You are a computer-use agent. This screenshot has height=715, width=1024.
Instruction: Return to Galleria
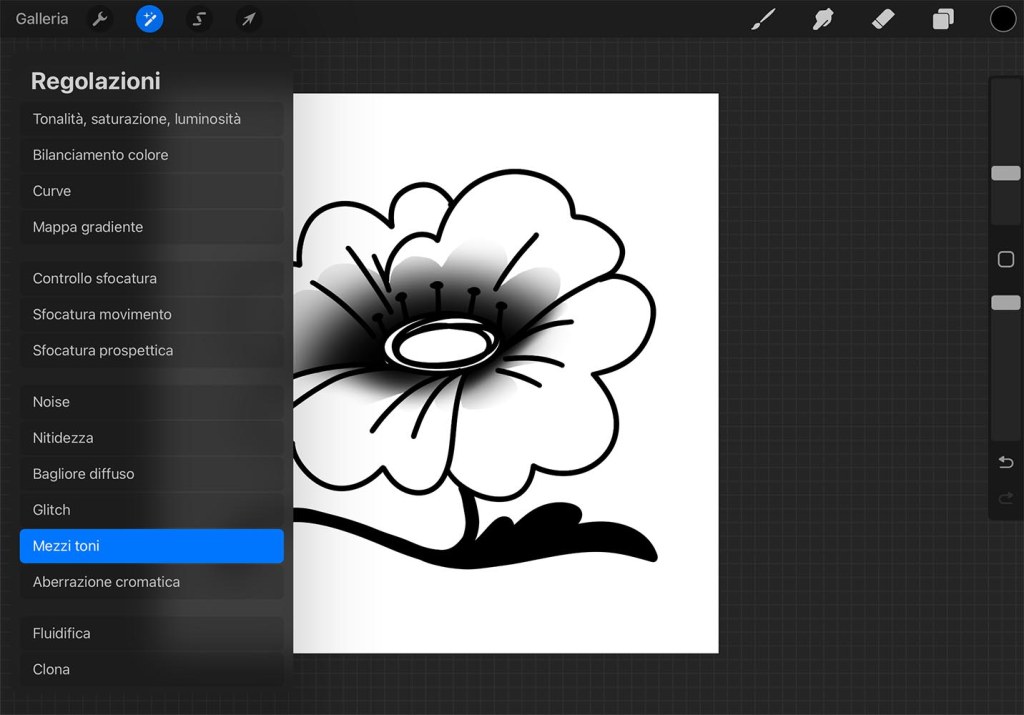[x=42, y=19]
